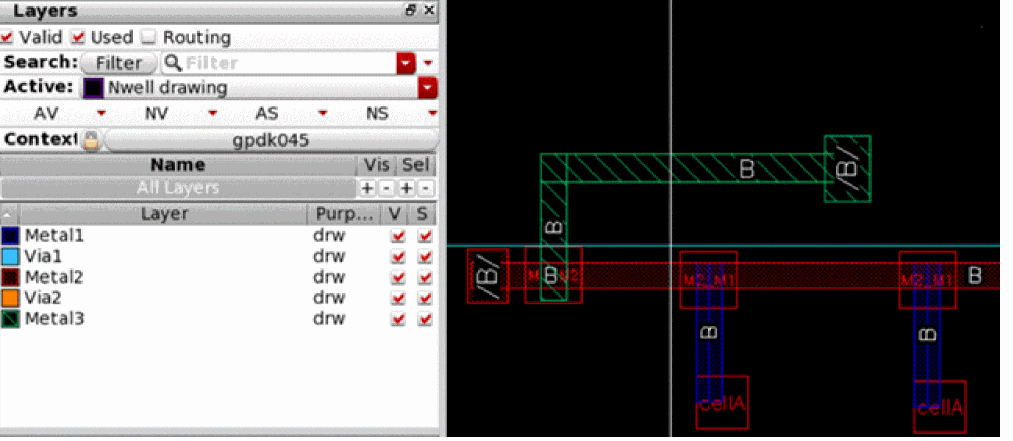Click the Vis minus button for all layers
Screen dimensions: 1013x441
pos(386,189)
